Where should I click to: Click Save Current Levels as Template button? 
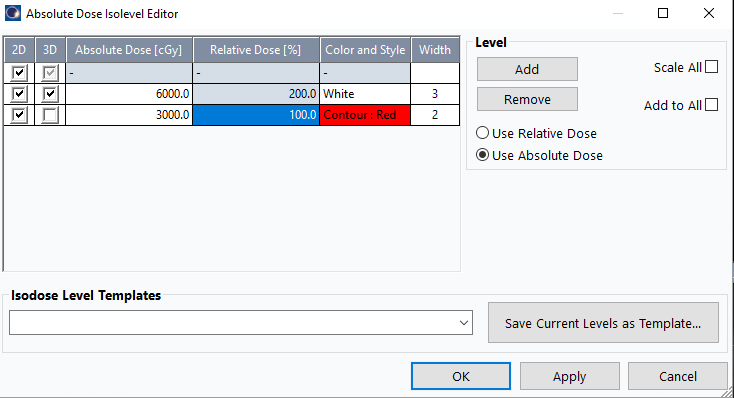coord(603,323)
